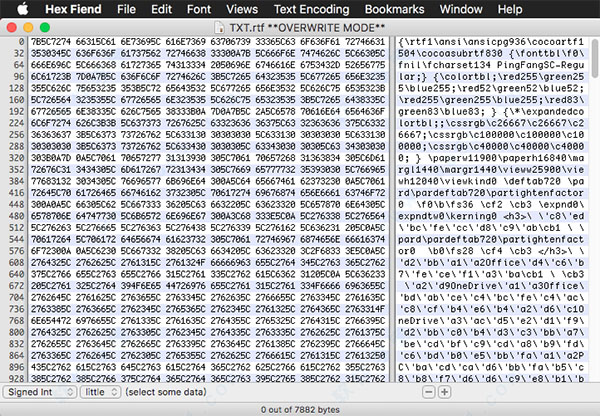
Task: Click text line 'fnil\fcharset134 PingFangSC-Regu'
Action: pos(491,65)
